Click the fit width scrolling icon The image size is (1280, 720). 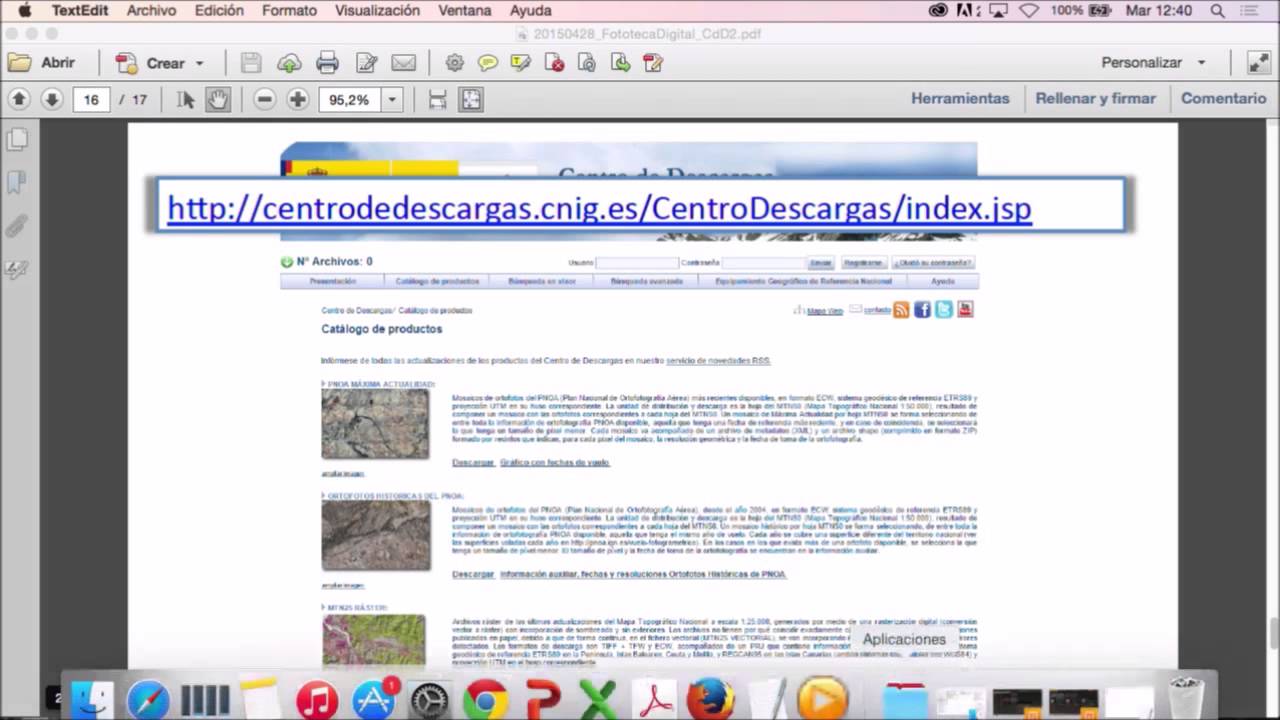point(437,99)
